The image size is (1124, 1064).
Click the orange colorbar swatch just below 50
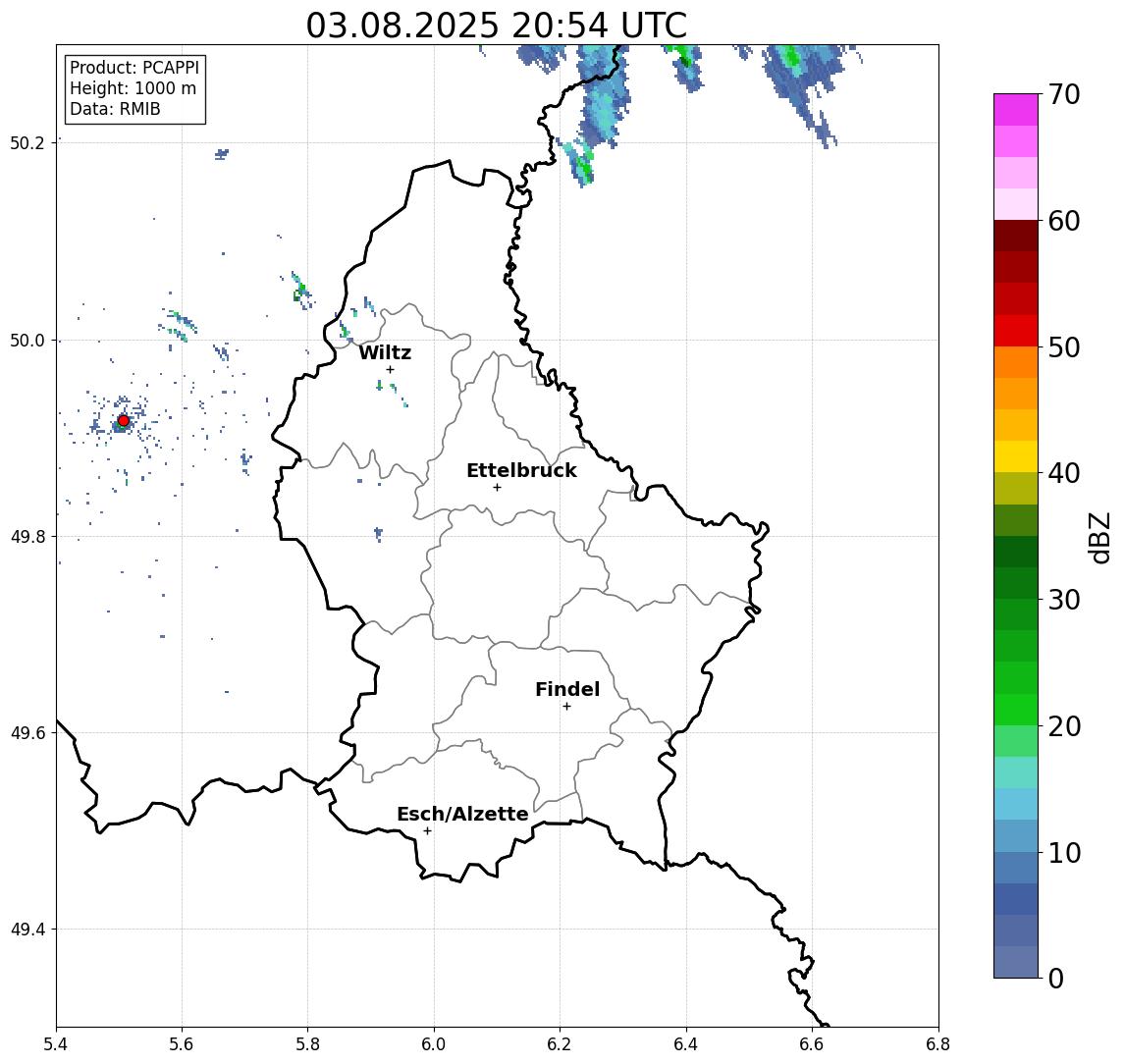1016,362
